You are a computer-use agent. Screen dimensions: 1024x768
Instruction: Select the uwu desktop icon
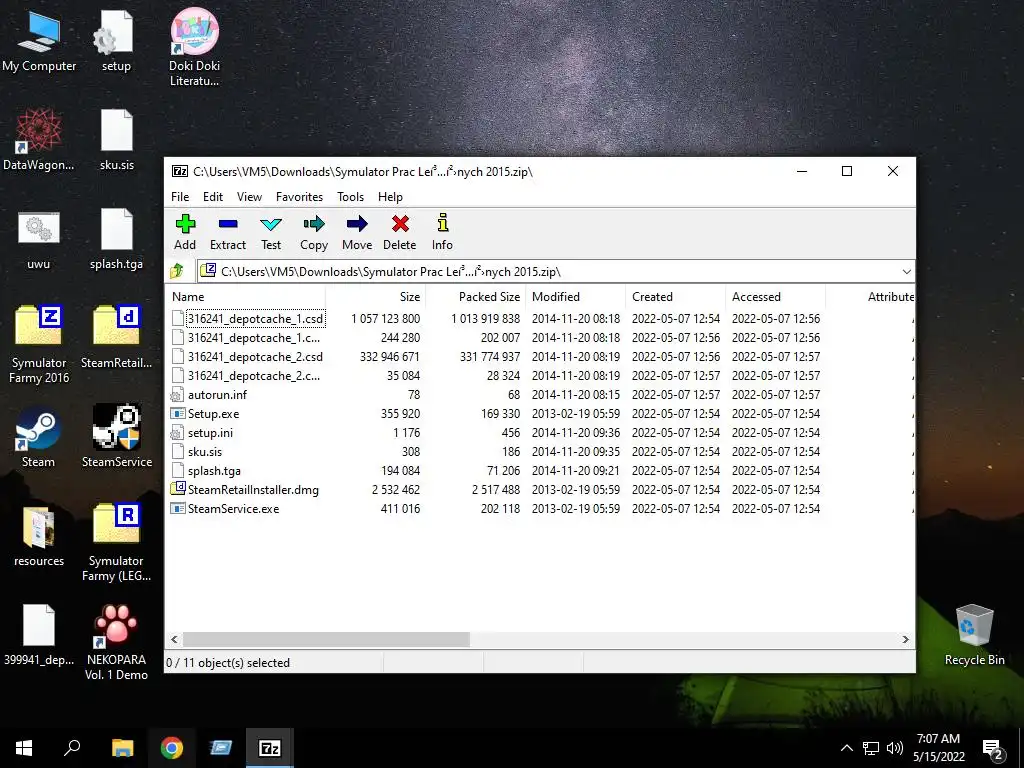tap(39, 240)
